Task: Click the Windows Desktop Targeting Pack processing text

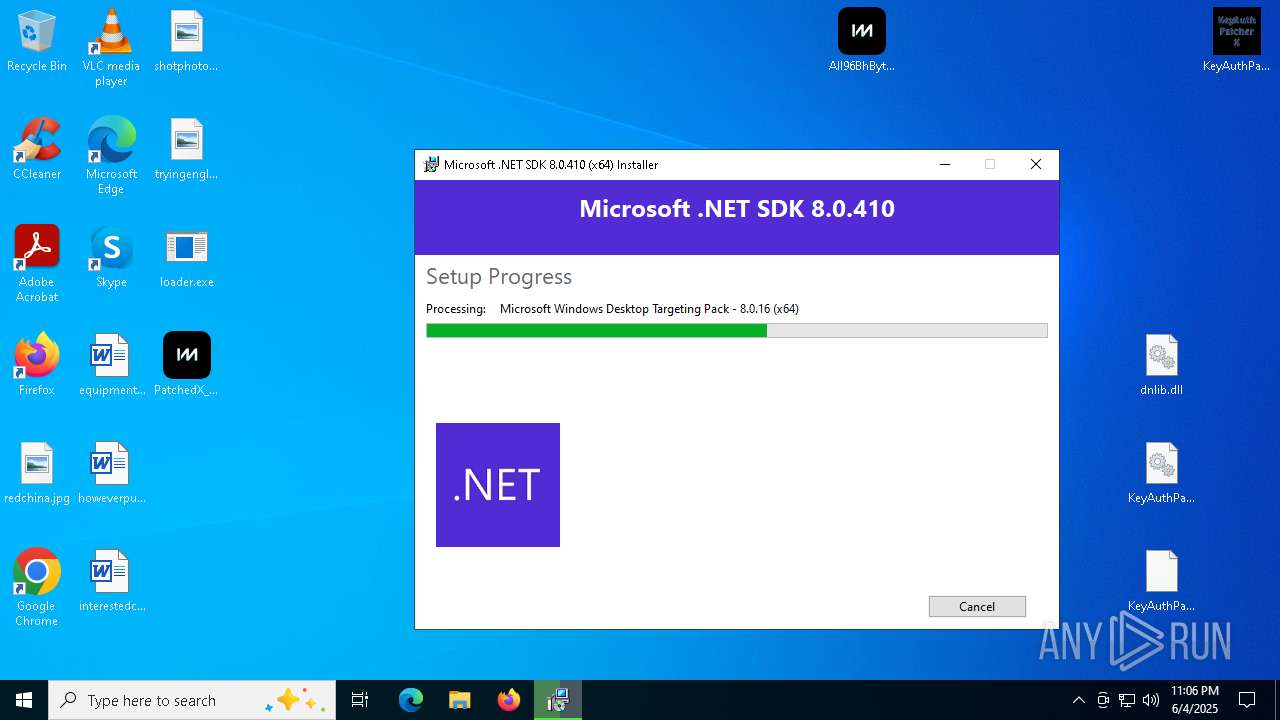Action: tap(649, 309)
